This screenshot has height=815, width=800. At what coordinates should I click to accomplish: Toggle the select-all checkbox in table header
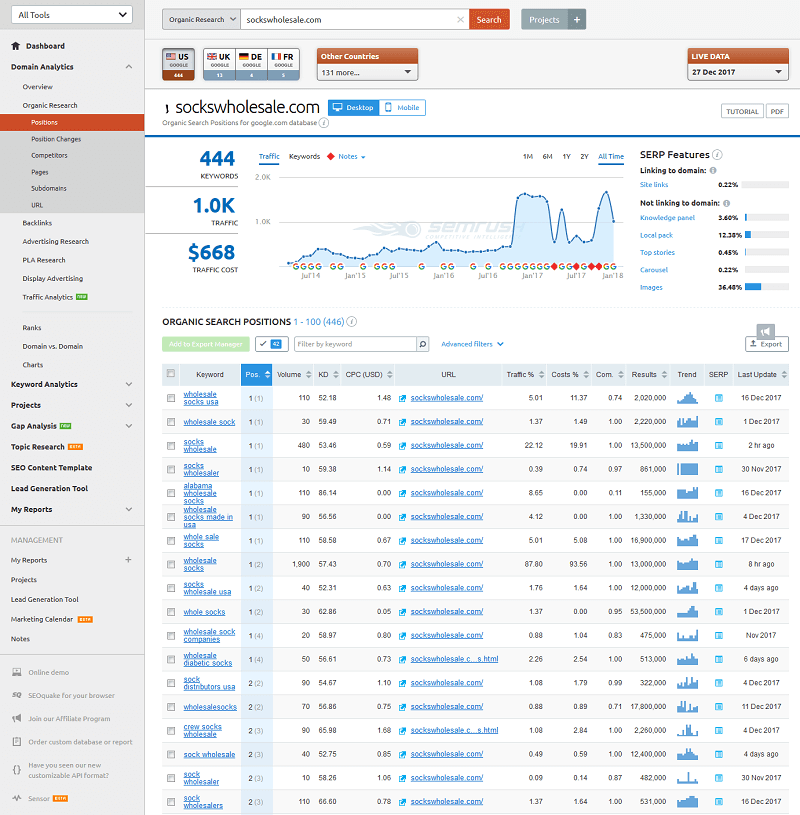point(171,373)
